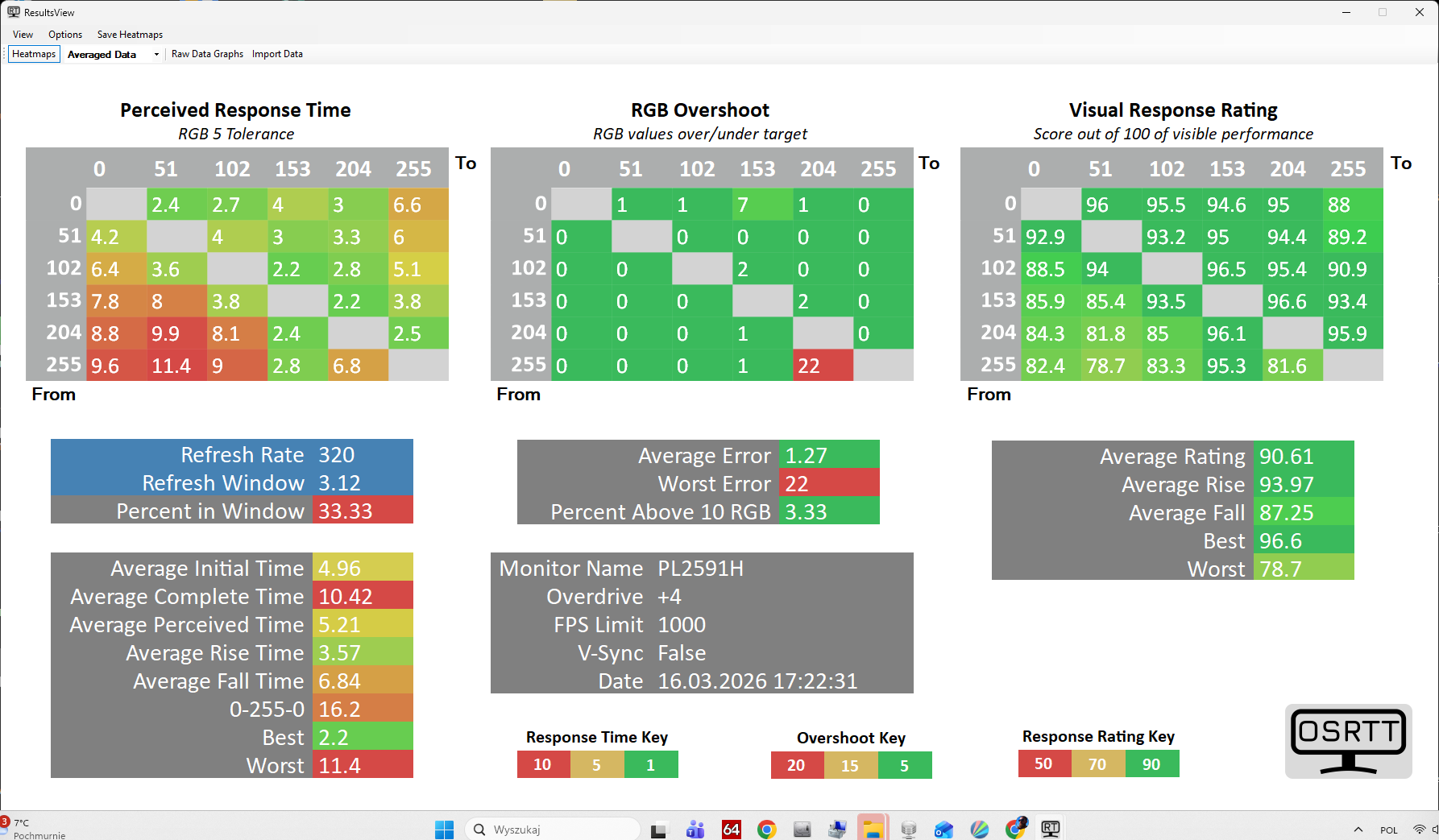Click the Windows Start button
The width and height of the screenshot is (1439, 840).
click(x=444, y=829)
